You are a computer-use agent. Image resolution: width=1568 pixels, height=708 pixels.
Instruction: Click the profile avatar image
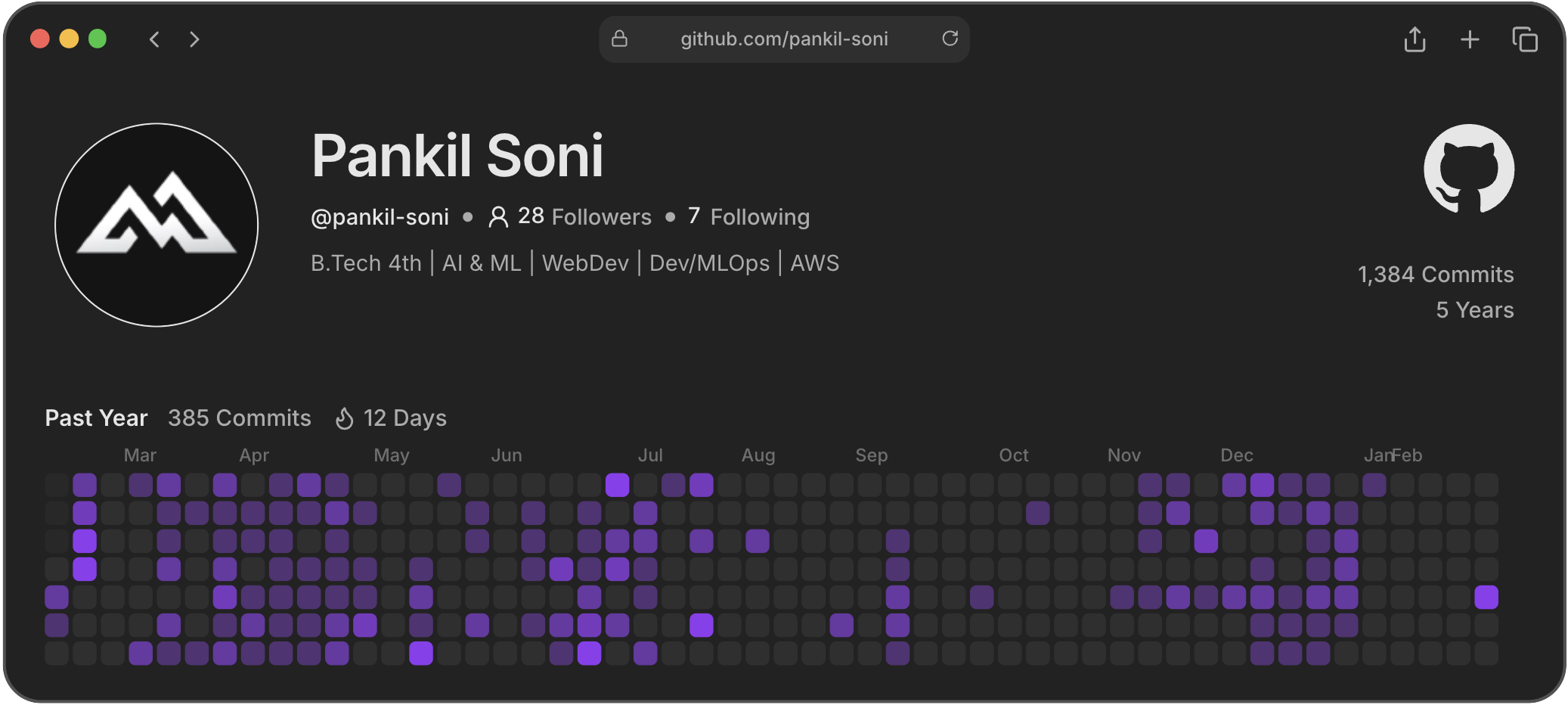coord(156,225)
